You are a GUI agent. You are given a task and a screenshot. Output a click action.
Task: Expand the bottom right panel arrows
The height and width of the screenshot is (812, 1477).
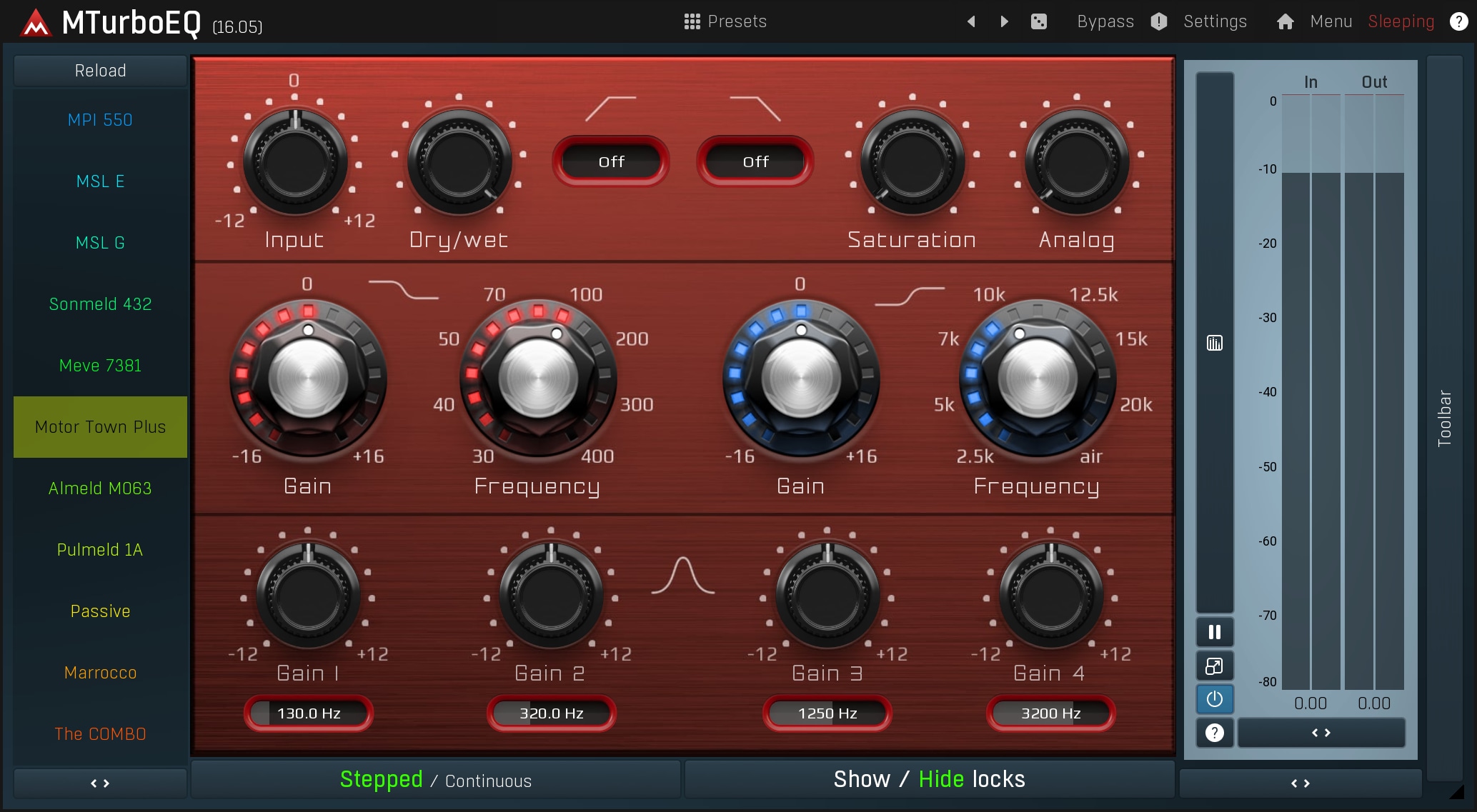(1300, 783)
